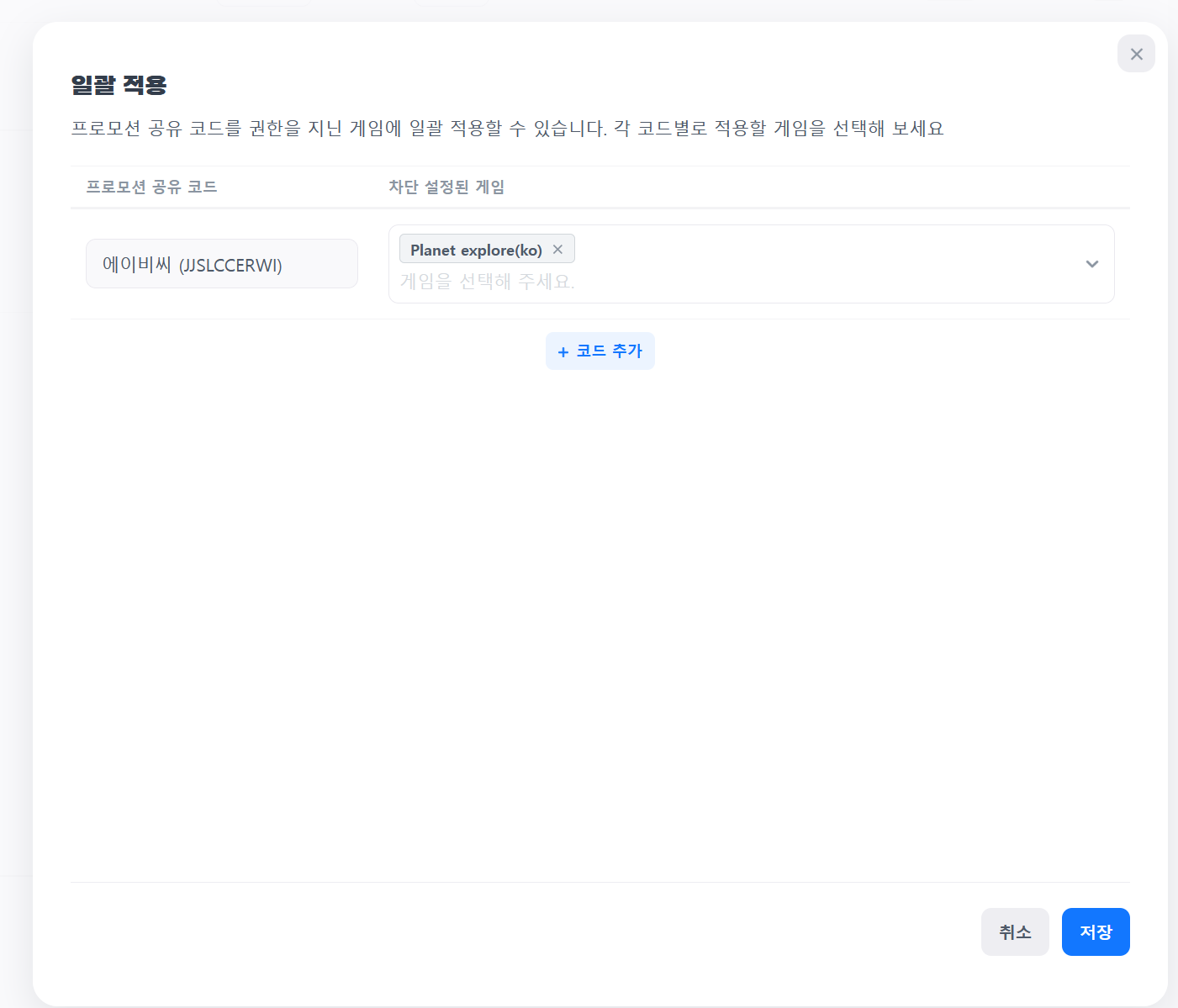Click the dimmed backdrop left of dialog

15,504
